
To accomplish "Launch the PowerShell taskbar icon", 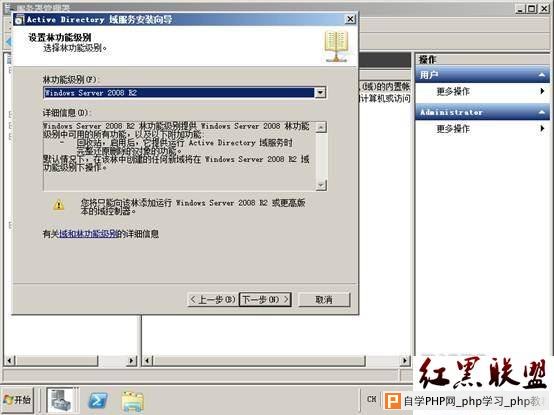I will [x=98, y=401].
